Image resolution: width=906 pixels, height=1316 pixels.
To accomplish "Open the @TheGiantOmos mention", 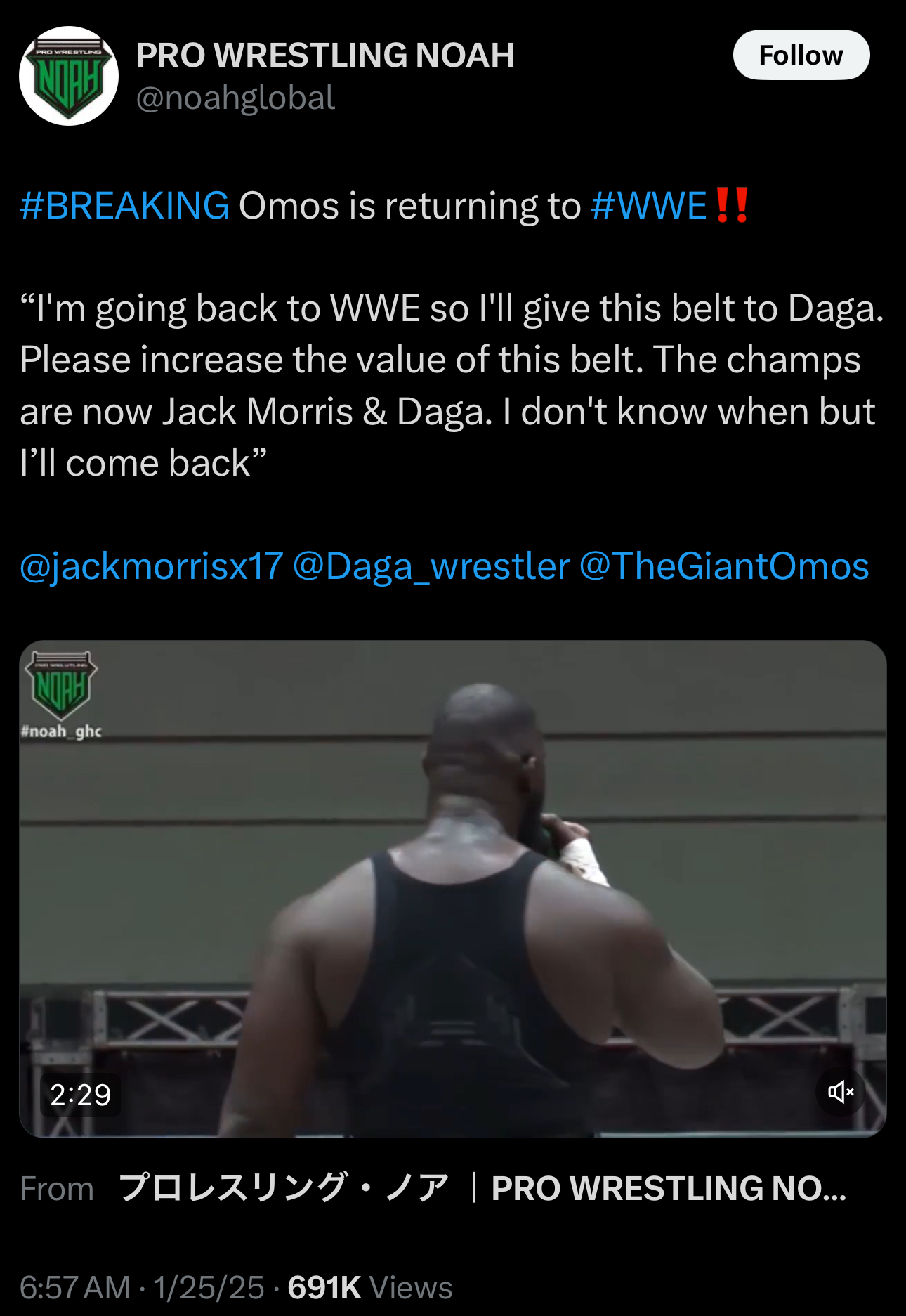I will click(724, 566).
